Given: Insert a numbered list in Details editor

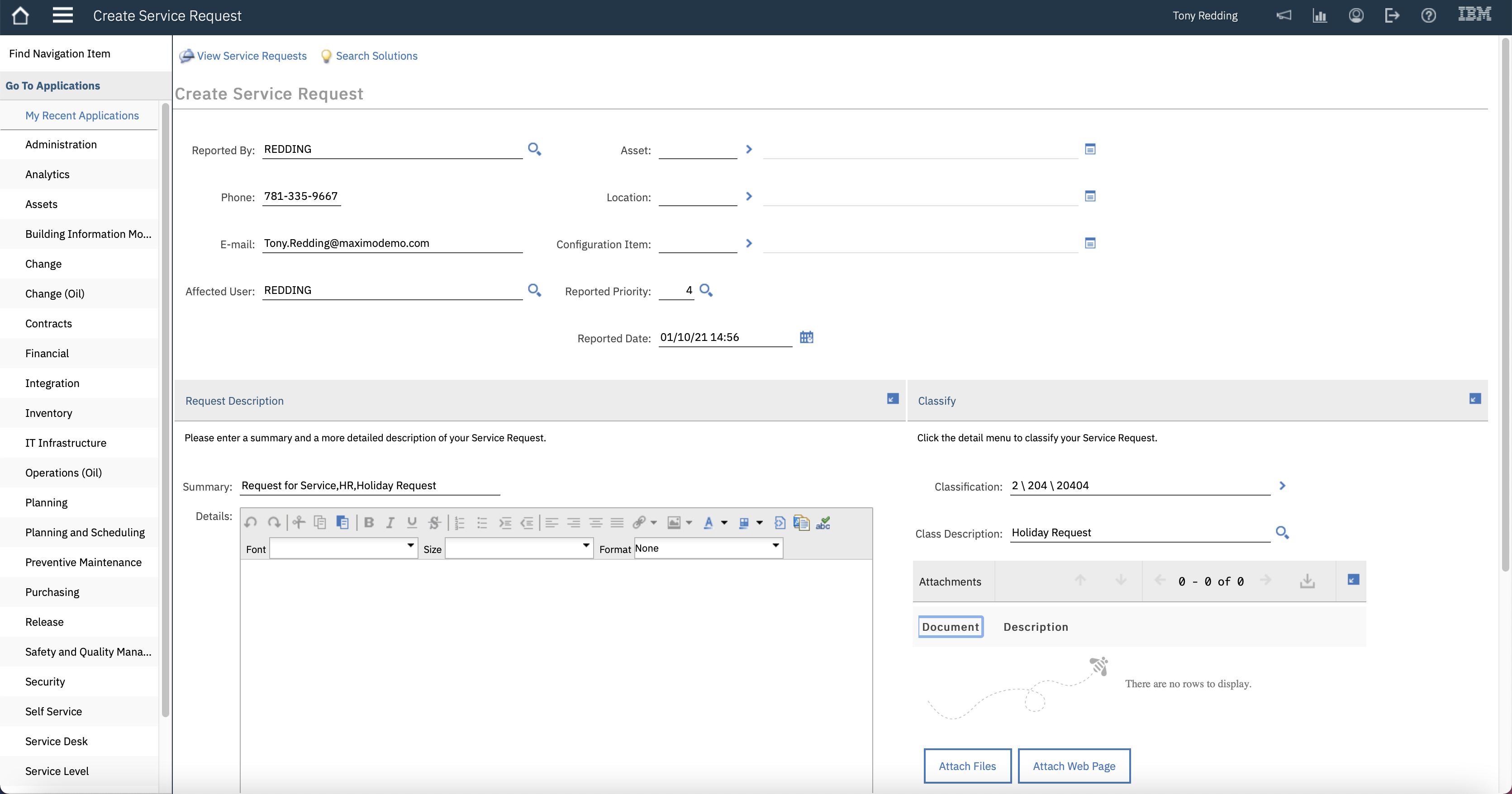Looking at the screenshot, I should tap(460, 523).
